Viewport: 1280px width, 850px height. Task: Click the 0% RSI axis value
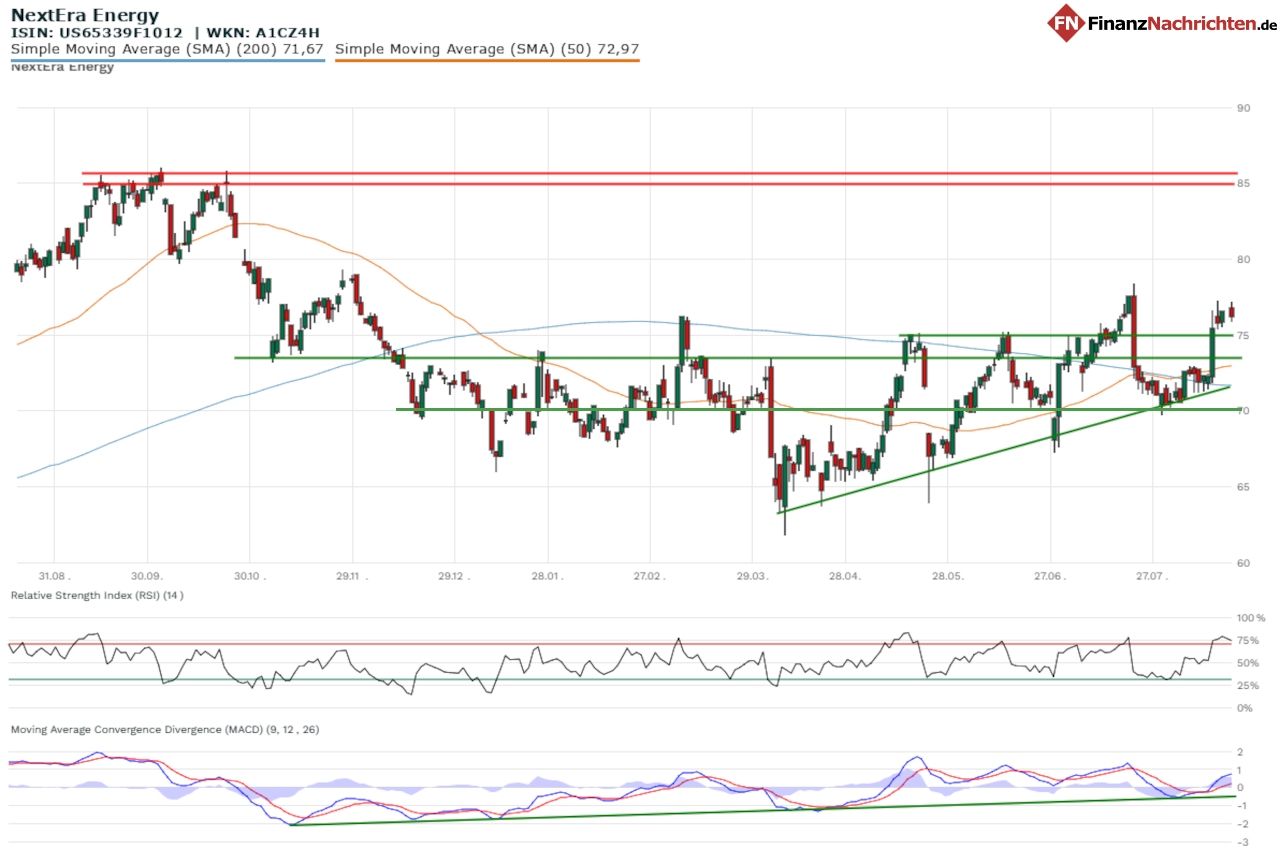(x=1245, y=708)
